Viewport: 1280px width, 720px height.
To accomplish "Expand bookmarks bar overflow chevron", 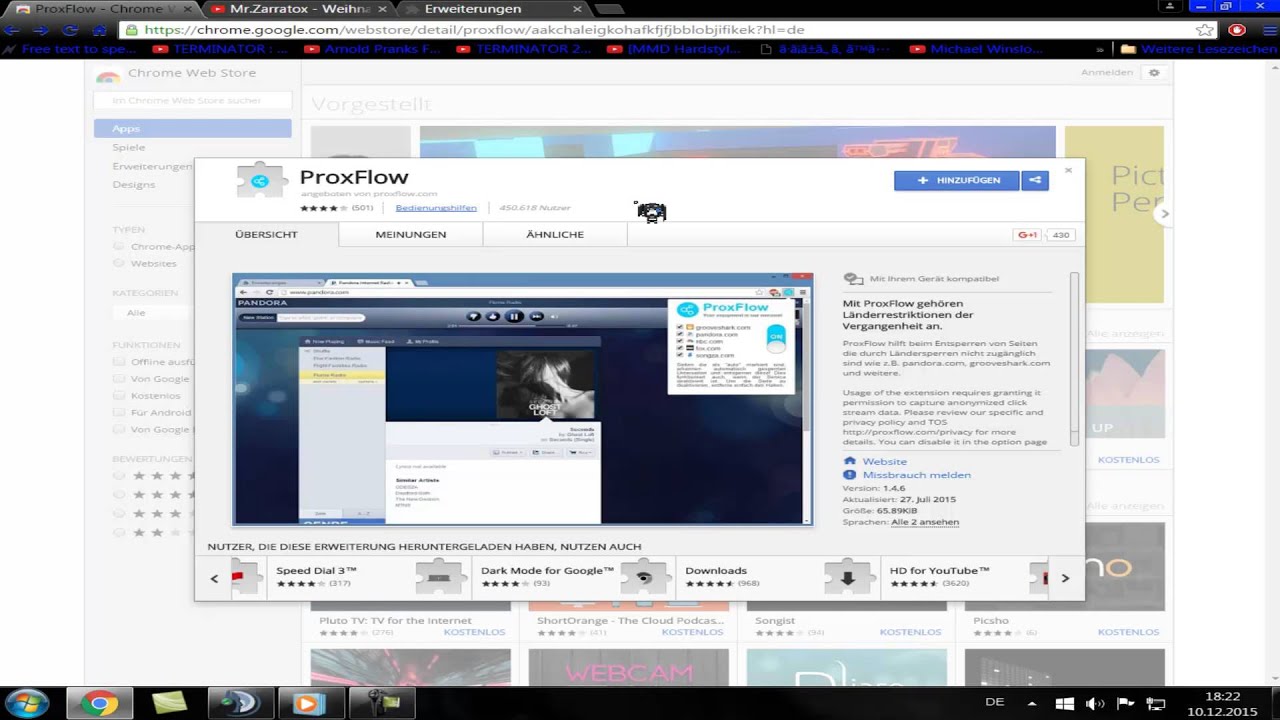I will 1101,48.
